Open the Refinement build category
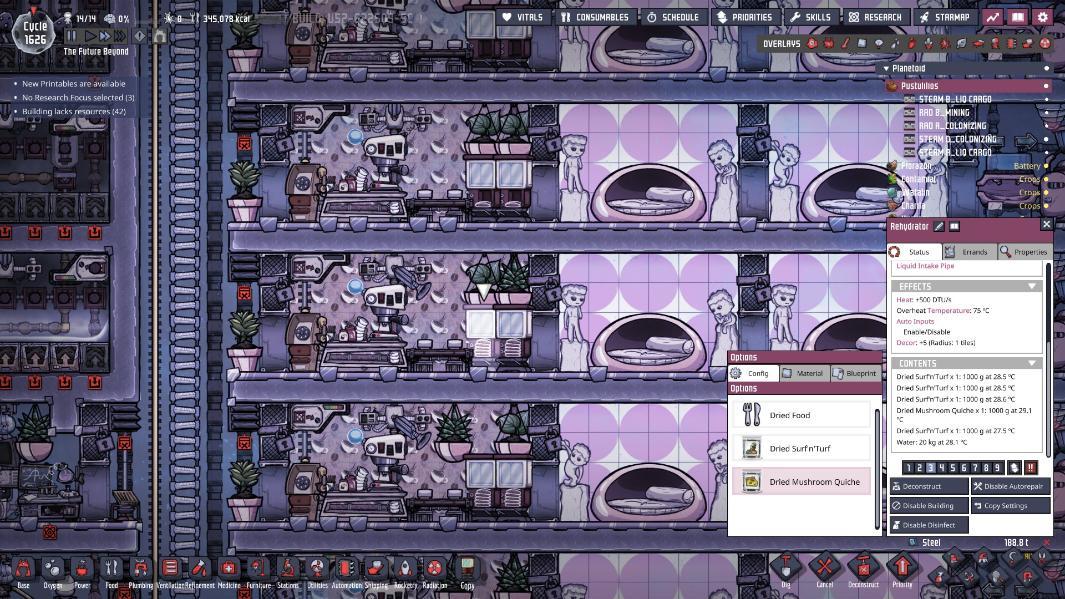This screenshot has height=599, width=1065. tap(200, 571)
